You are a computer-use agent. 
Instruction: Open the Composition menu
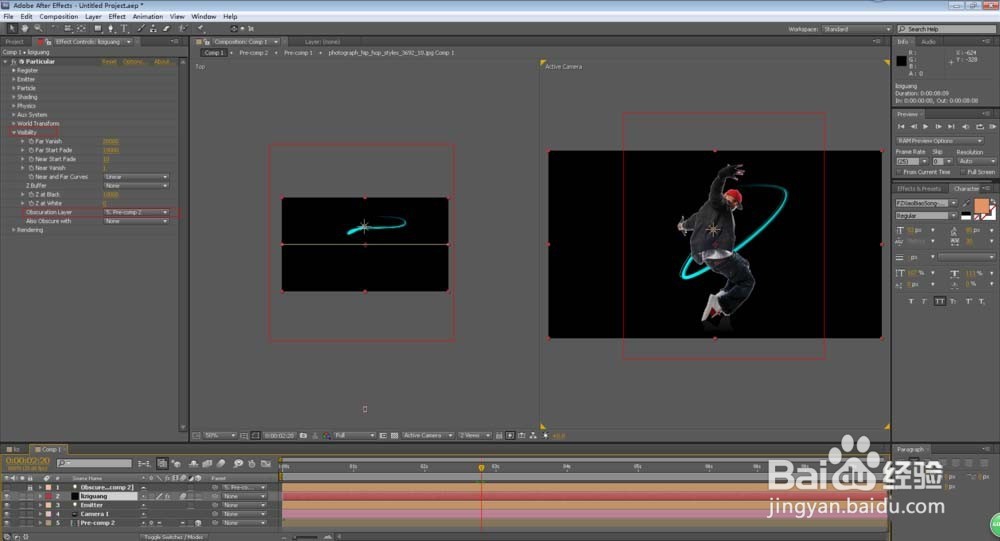tap(59, 16)
